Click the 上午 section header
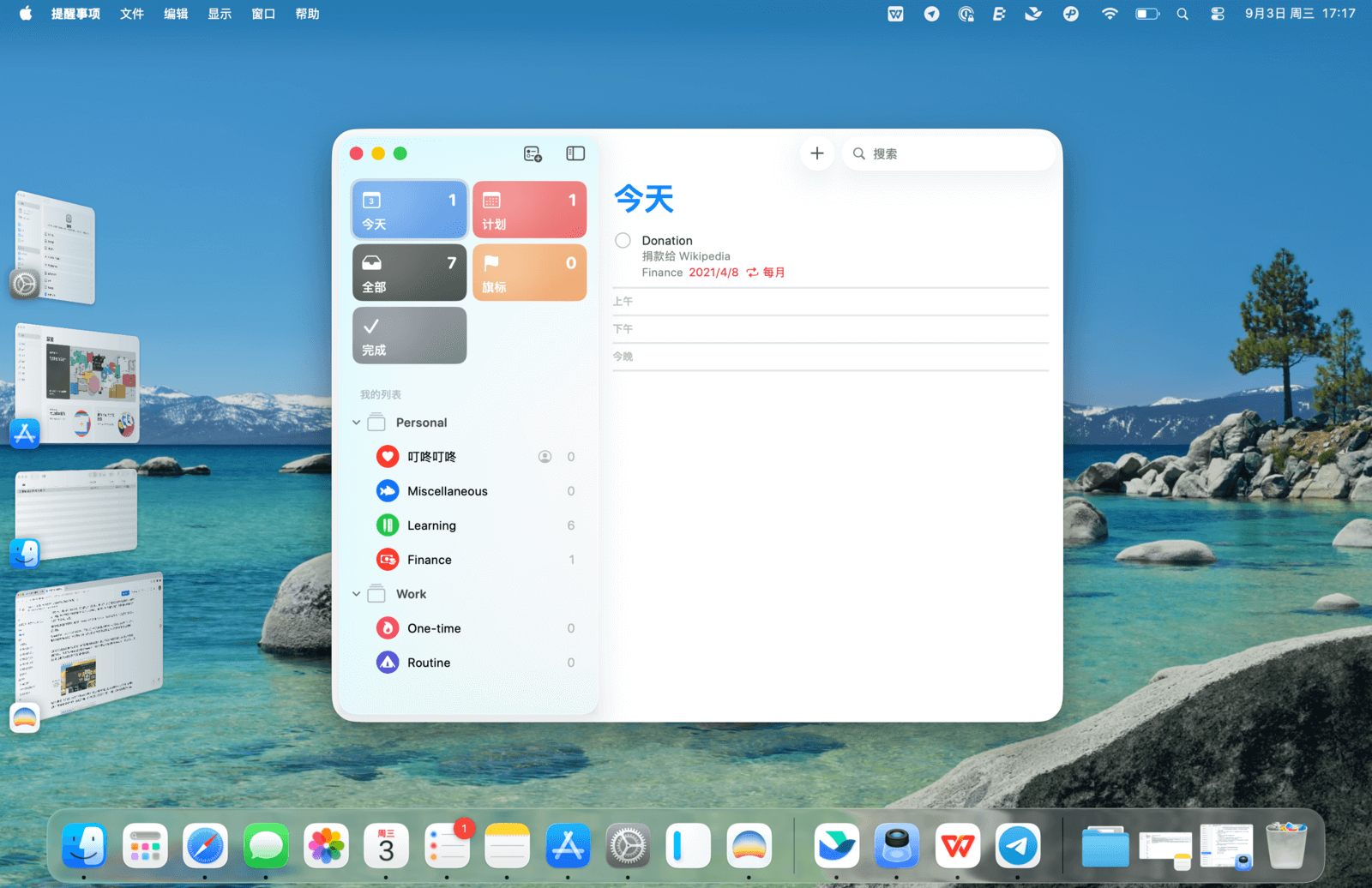This screenshot has width=1372, height=888. click(x=623, y=302)
